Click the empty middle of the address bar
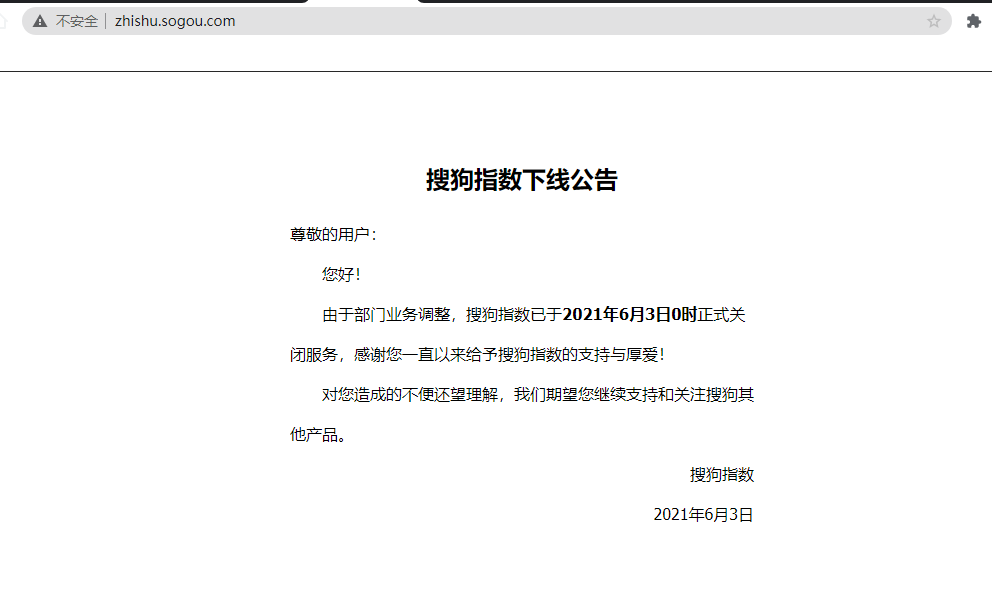Screen dimensions: 992x609 pyautogui.click(x=580, y=21)
